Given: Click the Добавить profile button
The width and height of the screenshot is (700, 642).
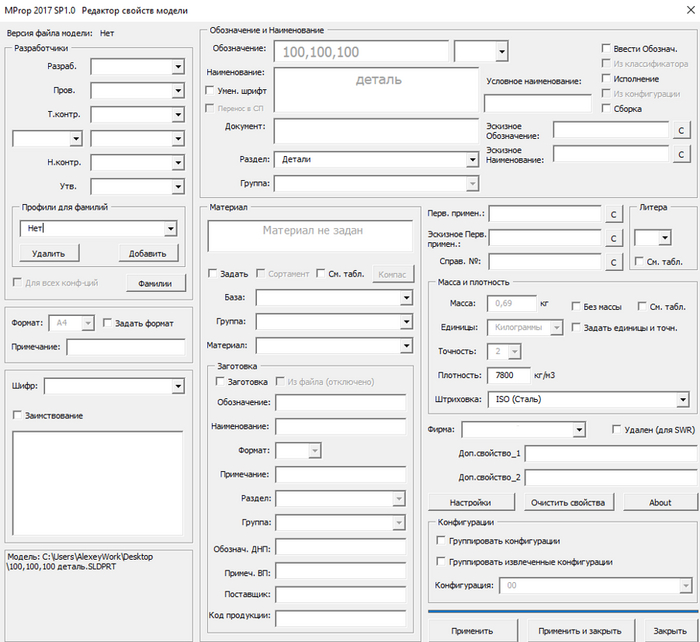Looking at the screenshot, I should tap(147, 254).
